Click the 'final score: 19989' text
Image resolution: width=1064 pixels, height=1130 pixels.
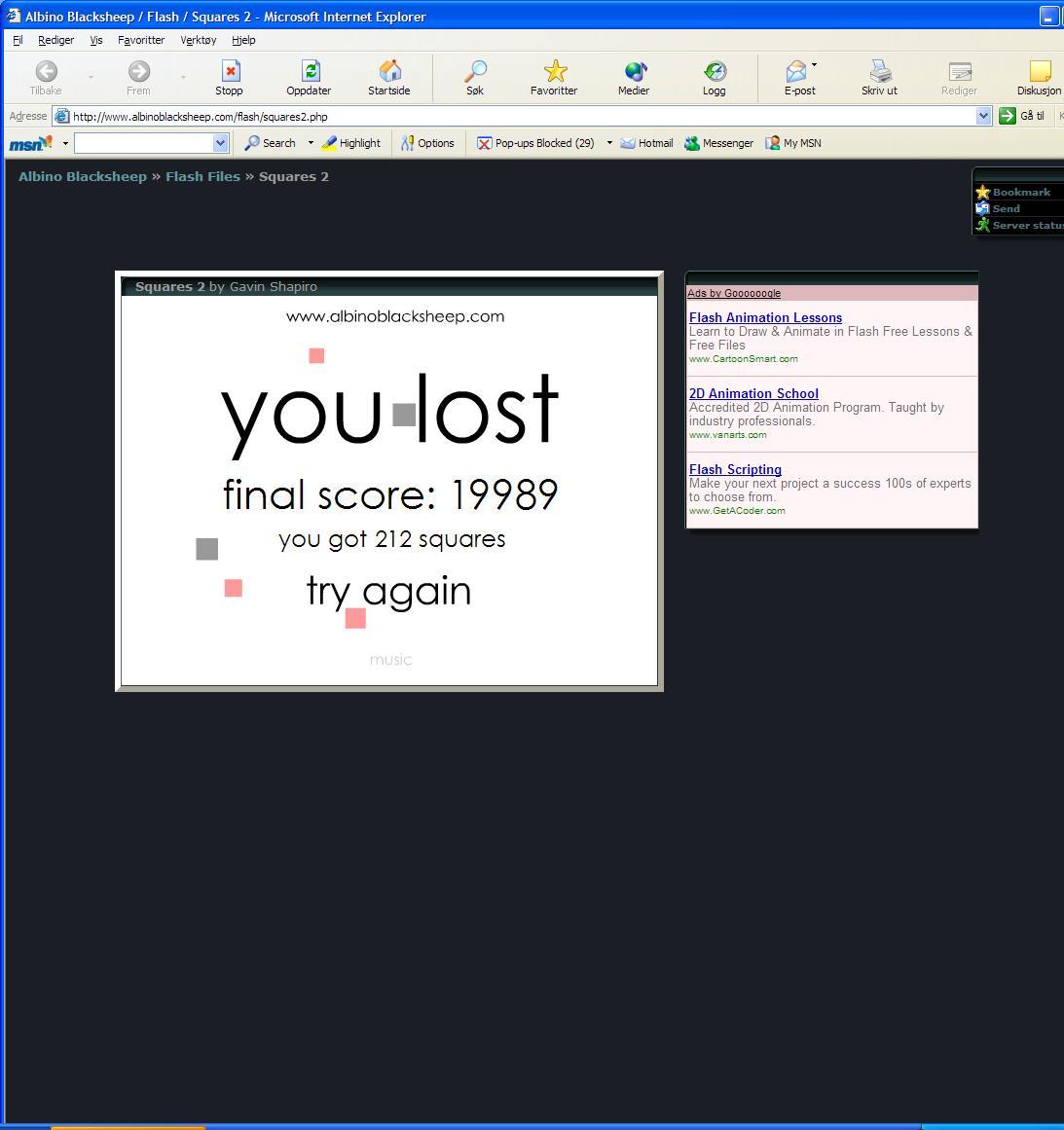(x=390, y=494)
